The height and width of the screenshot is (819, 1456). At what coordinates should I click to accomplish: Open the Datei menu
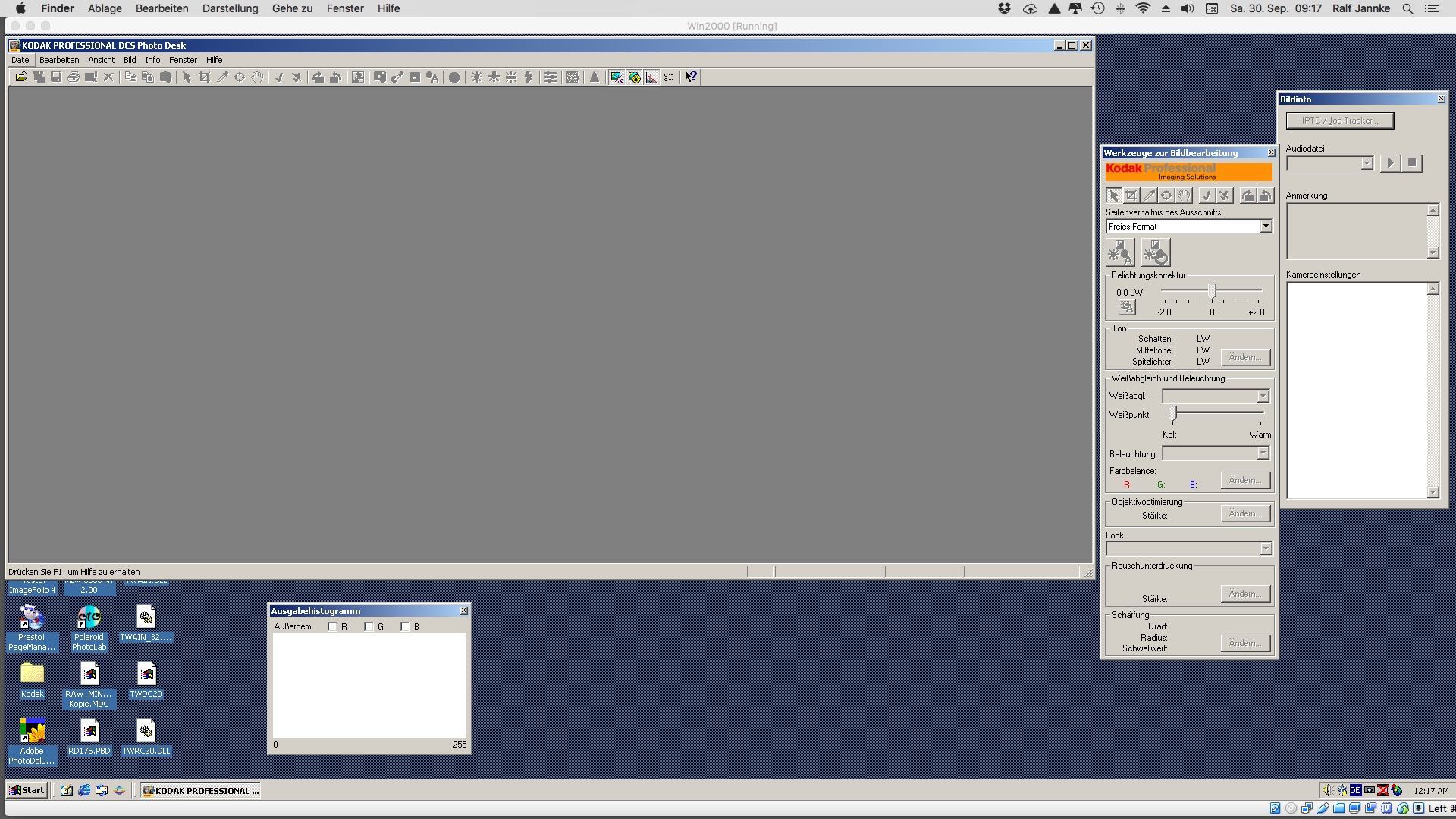pyautogui.click(x=21, y=60)
